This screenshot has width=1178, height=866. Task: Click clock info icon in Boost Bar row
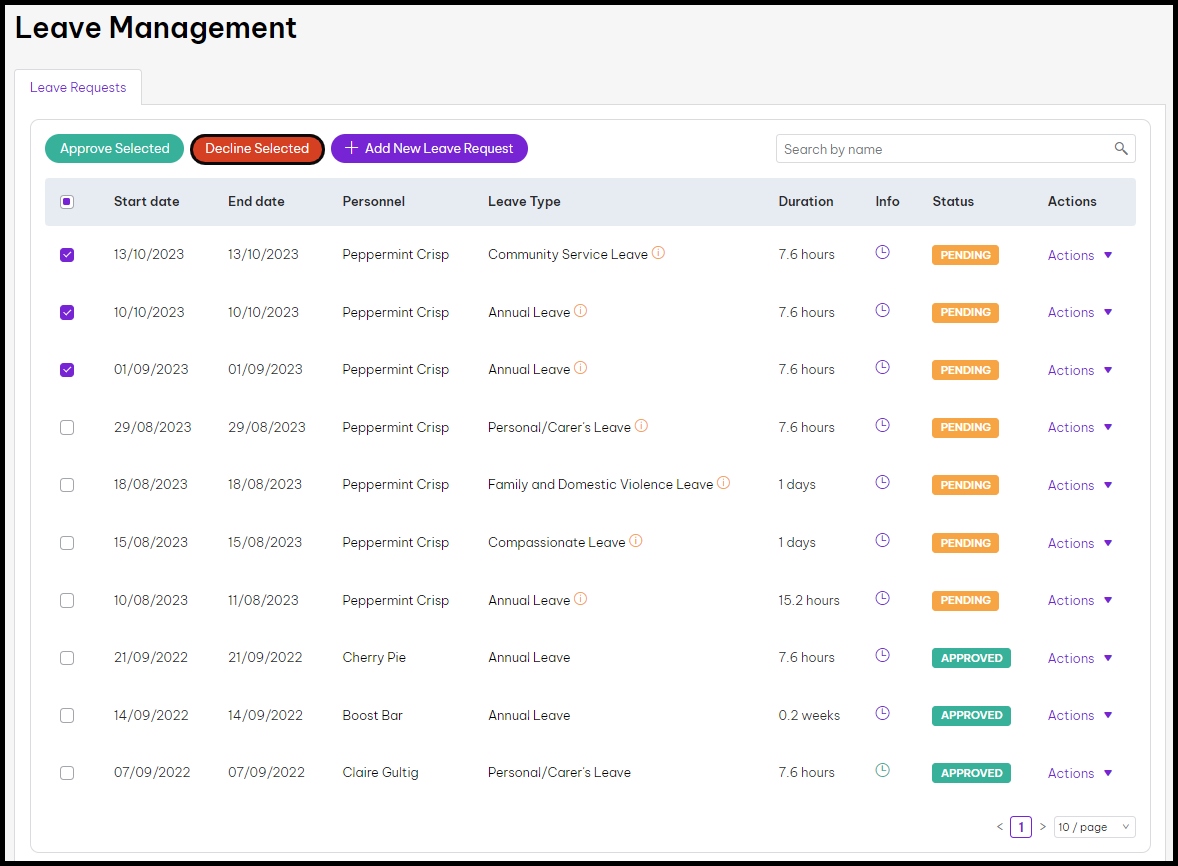(x=882, y=714)
